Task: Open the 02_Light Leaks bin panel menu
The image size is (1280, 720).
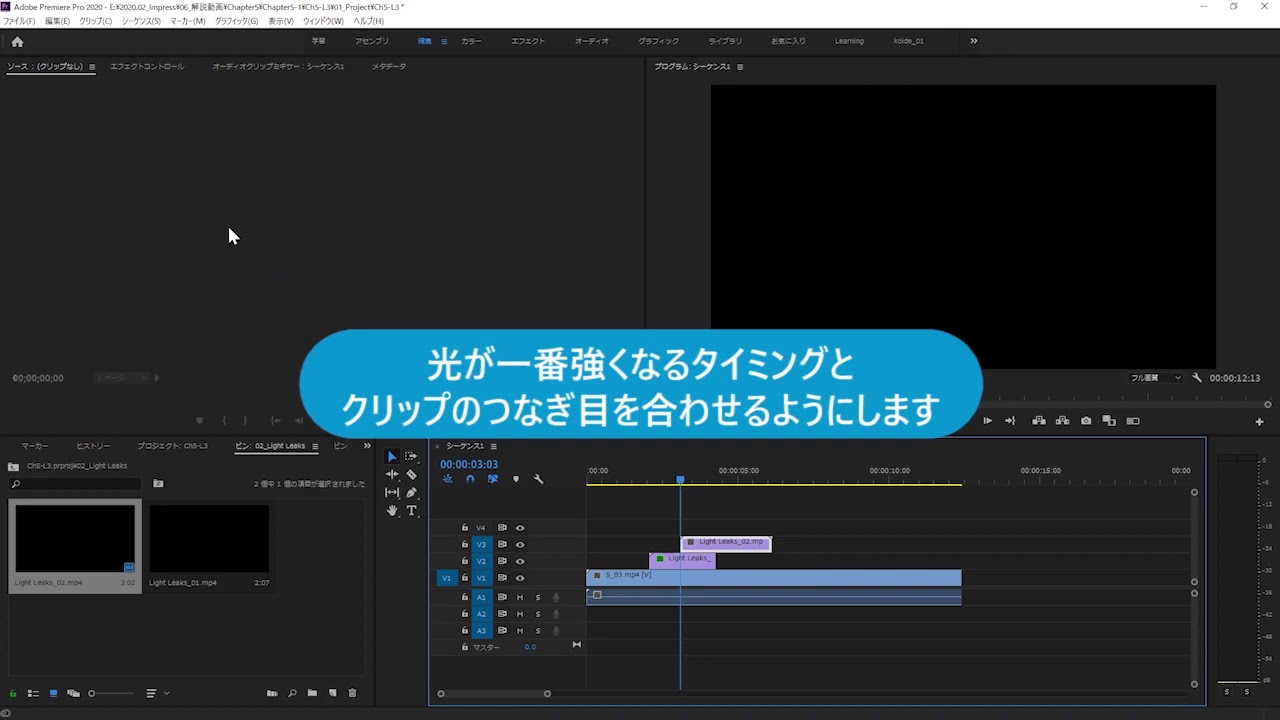Action: point(315,446)
